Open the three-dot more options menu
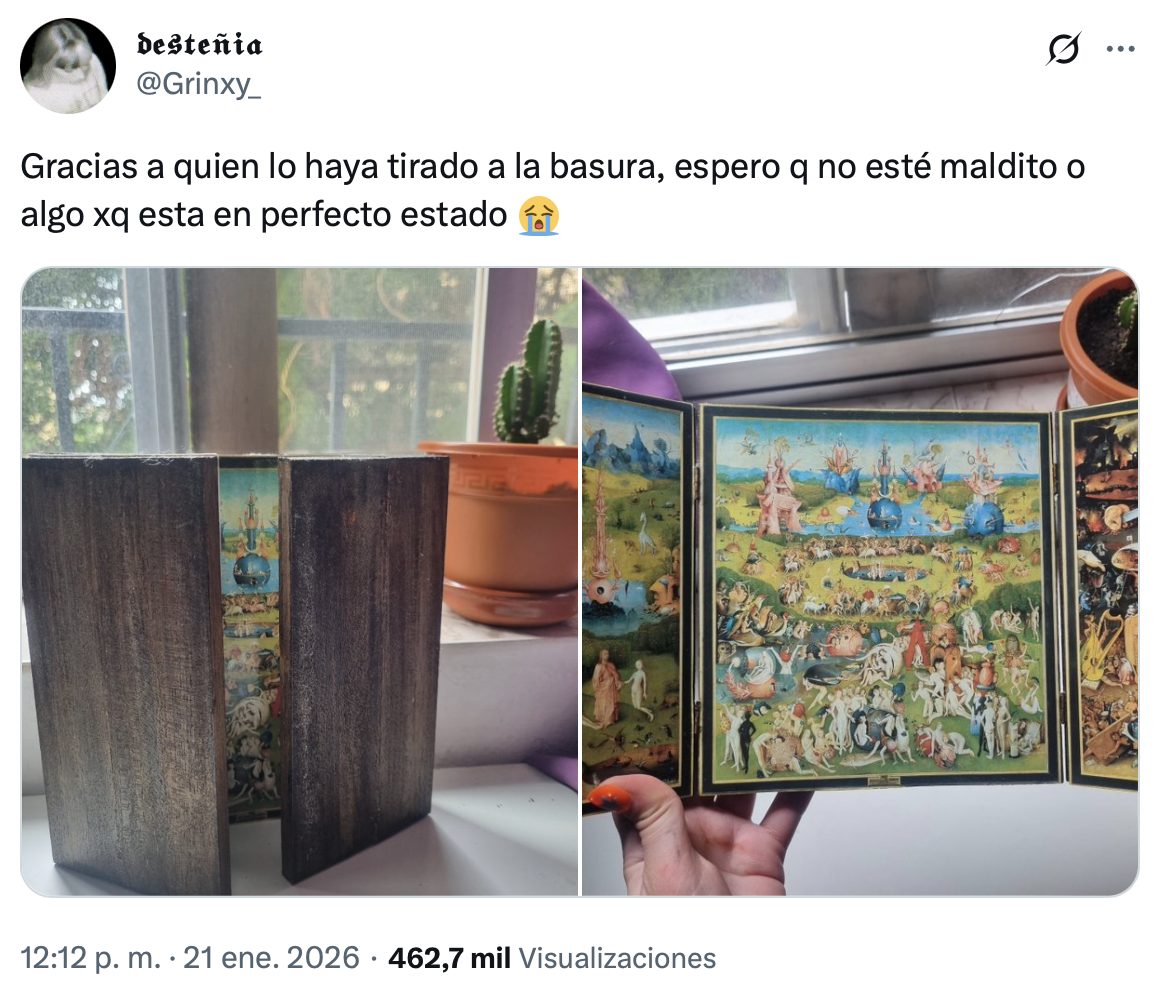The image size is (1168, 992). (x=1120, y=49)
